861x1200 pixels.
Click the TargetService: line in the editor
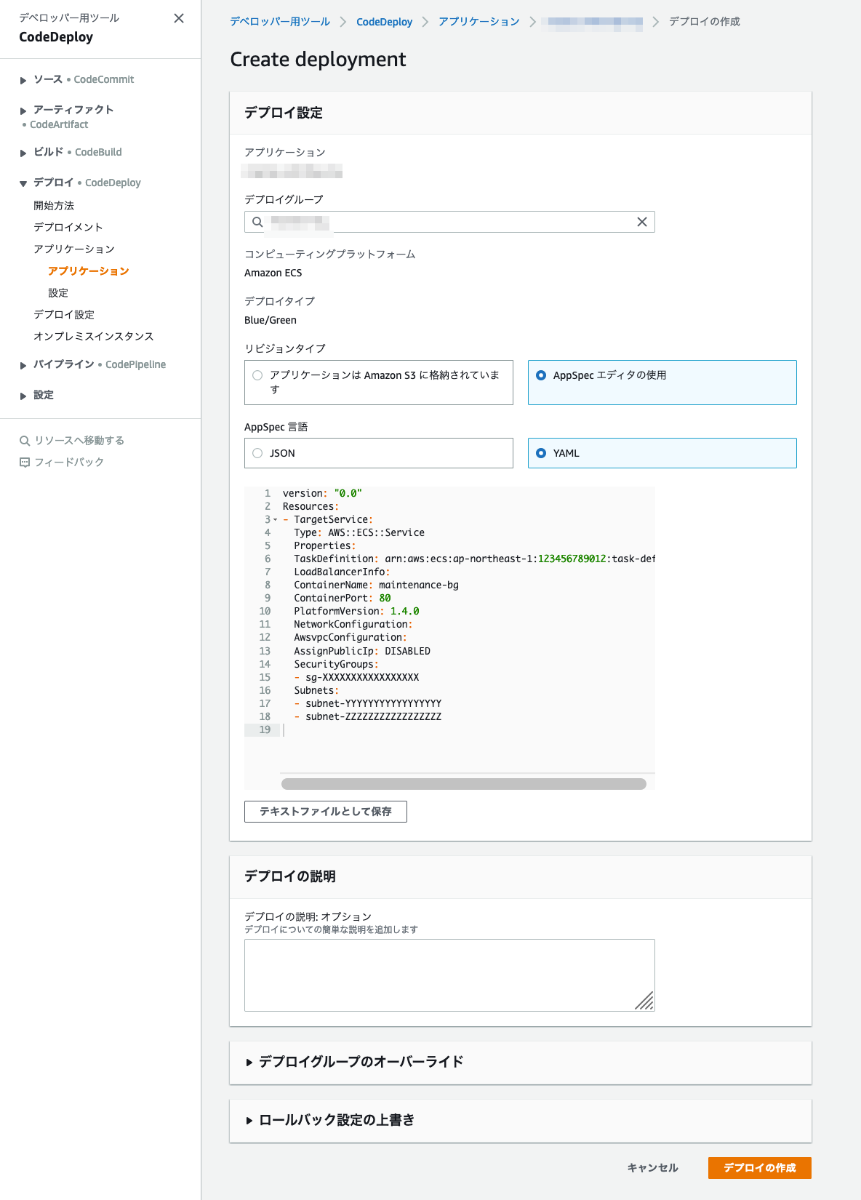[x=328, y=520]
